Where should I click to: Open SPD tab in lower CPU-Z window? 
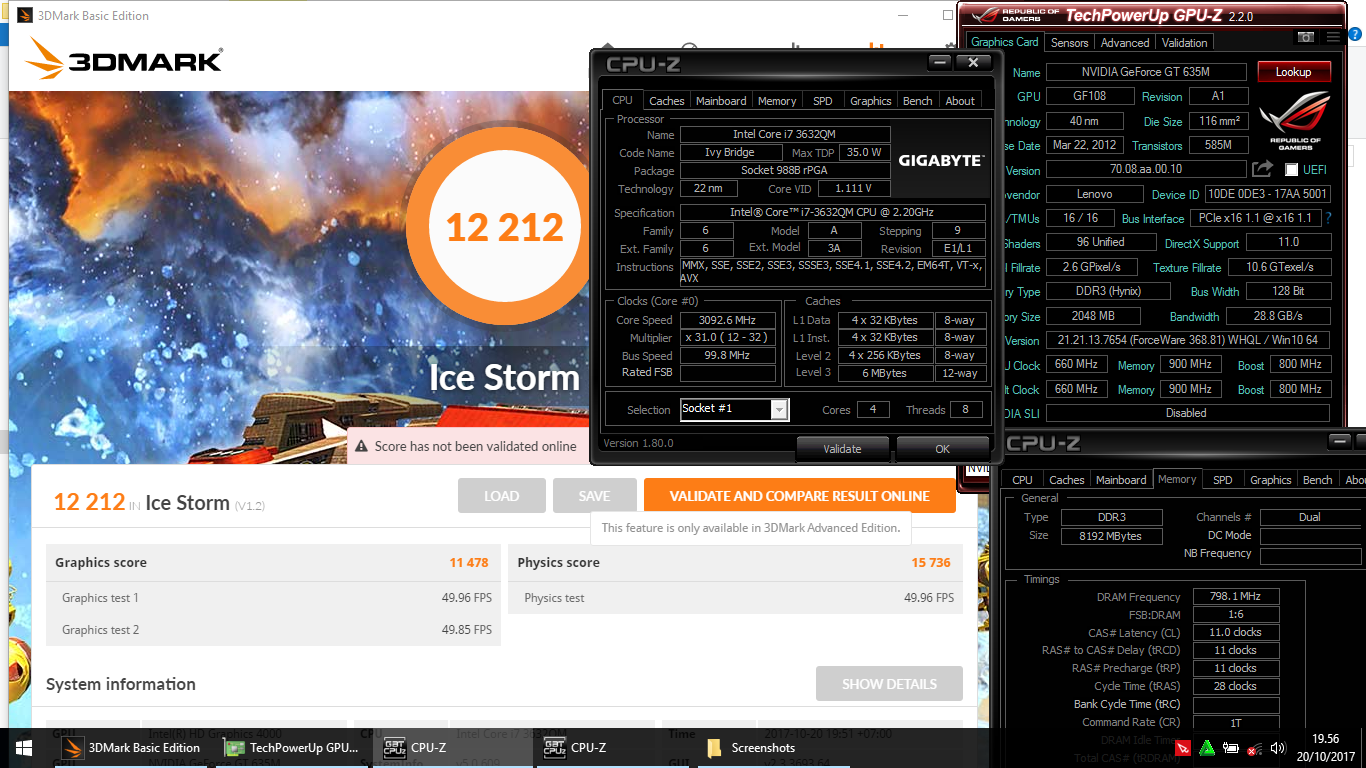pyautogui.click(x=1222, y=480)
